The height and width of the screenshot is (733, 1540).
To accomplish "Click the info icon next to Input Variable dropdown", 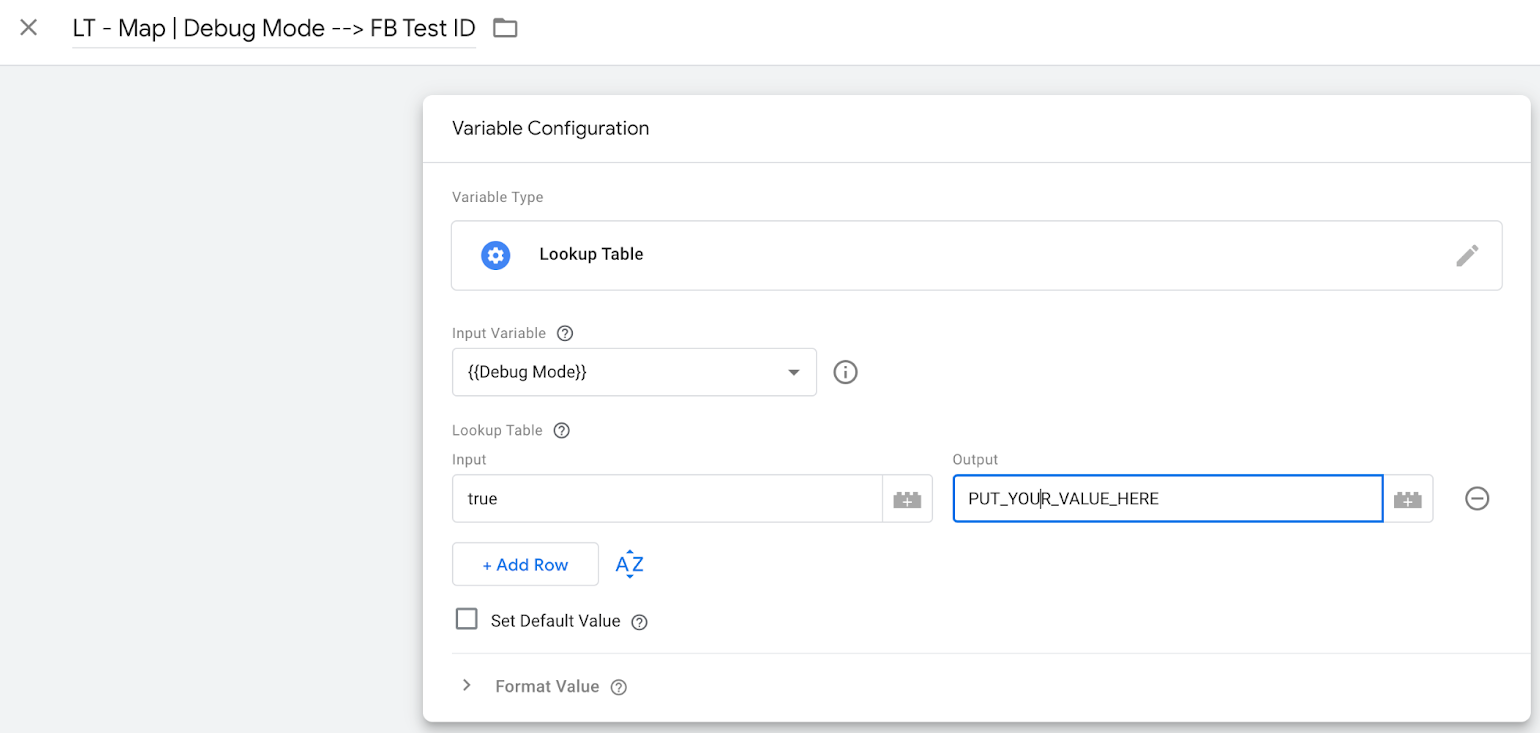I will 845,372.
